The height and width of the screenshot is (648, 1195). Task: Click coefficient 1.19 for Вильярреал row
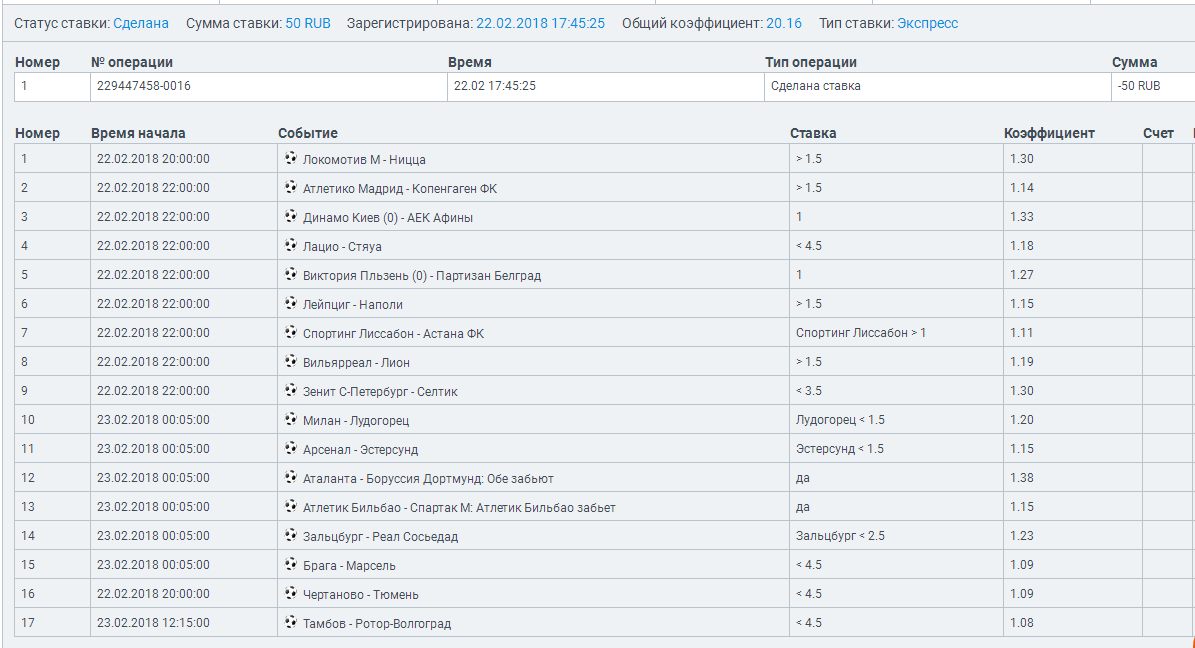1022,362
